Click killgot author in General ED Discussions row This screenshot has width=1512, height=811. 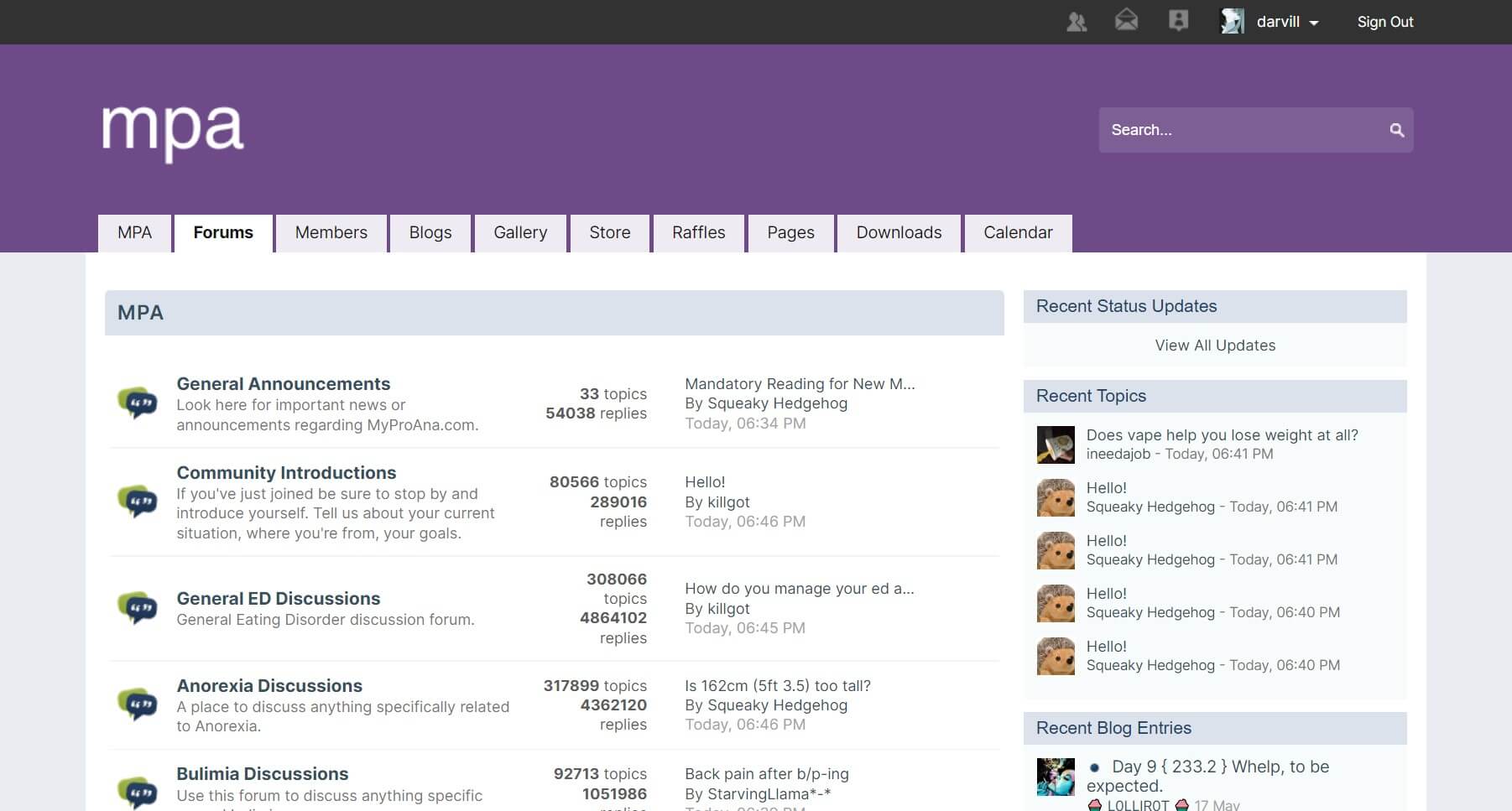point(728,609)
